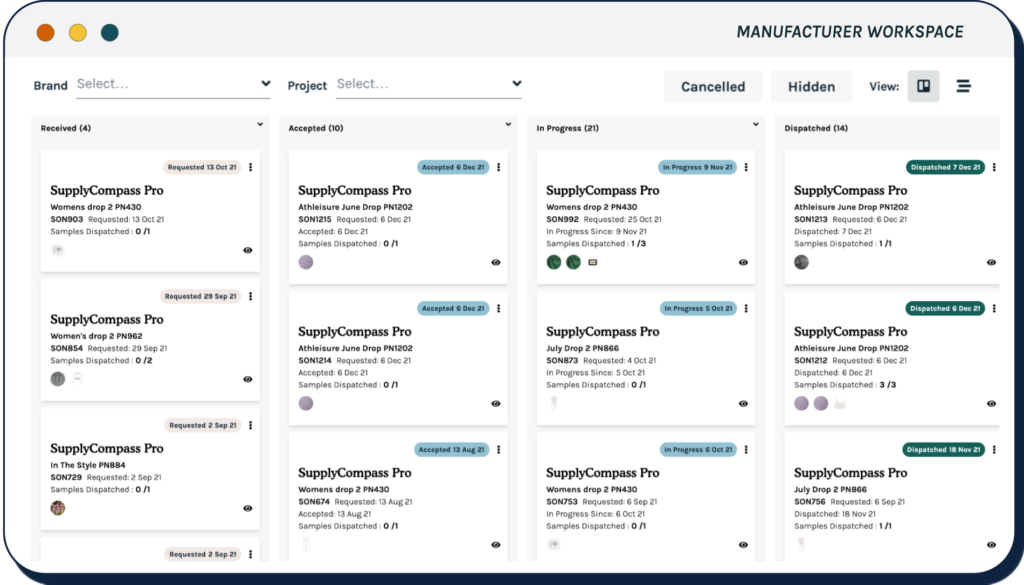Click the dark thumbnail on card SON1213
Viewport: 1024px width, 585px height.
point(801,262)
